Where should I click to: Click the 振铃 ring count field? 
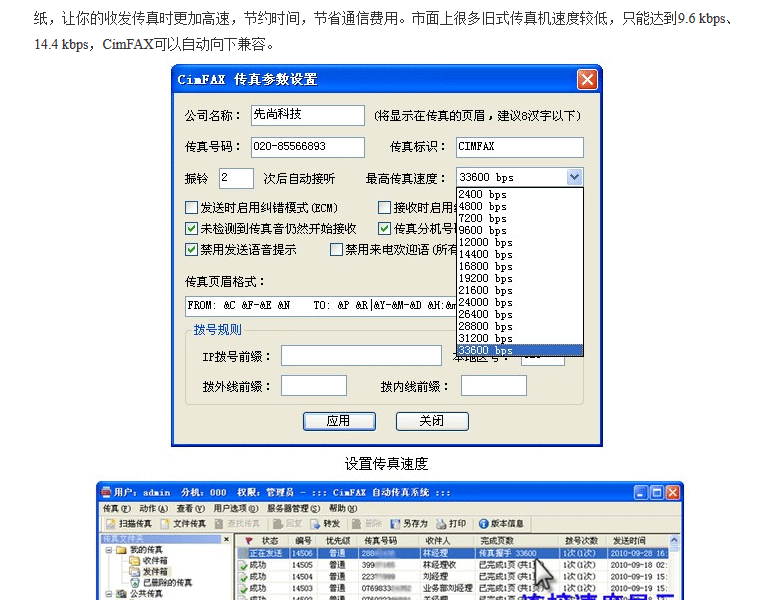tap(236, 178)
